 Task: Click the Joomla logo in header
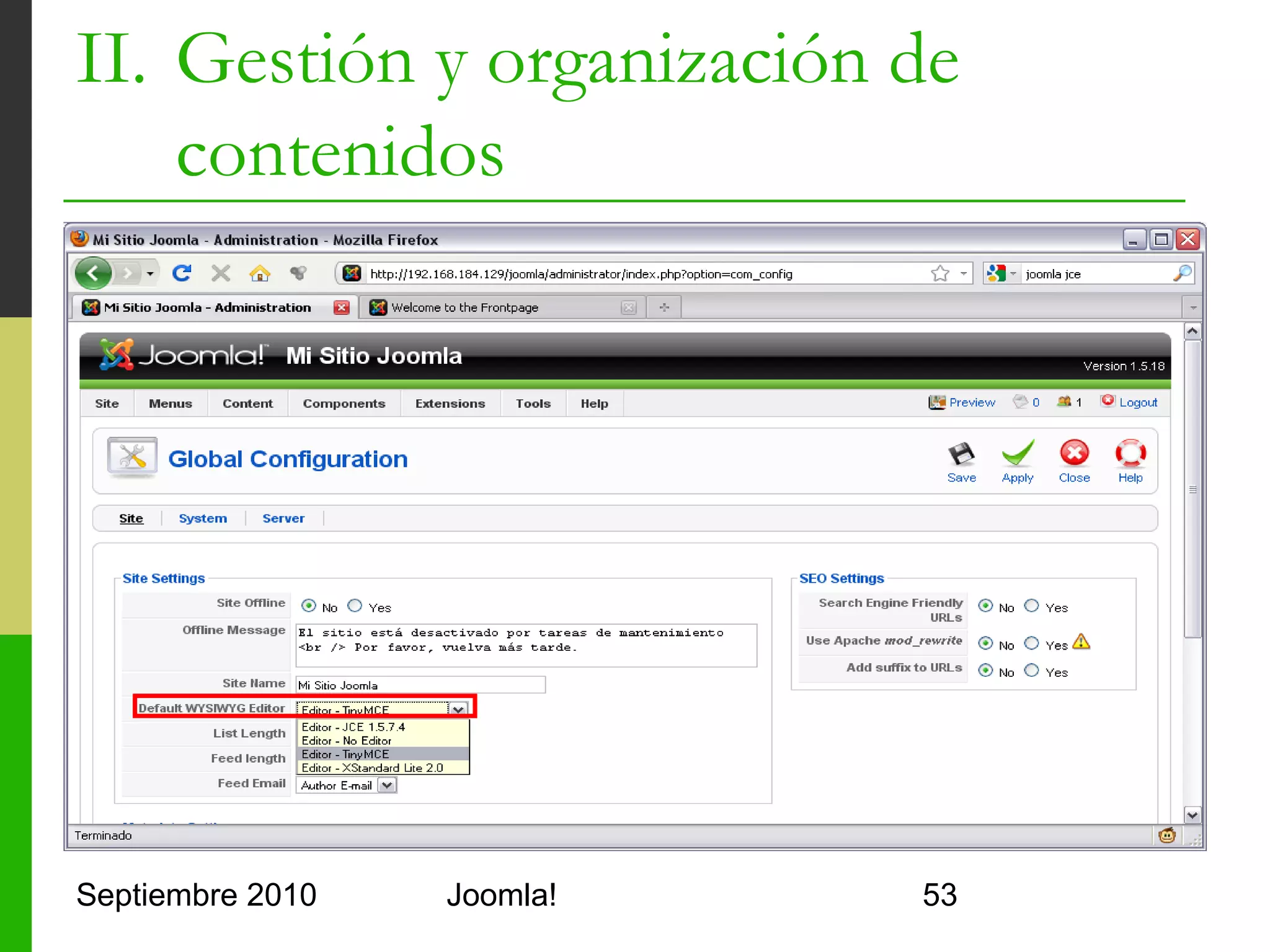[x=183, y=355]
